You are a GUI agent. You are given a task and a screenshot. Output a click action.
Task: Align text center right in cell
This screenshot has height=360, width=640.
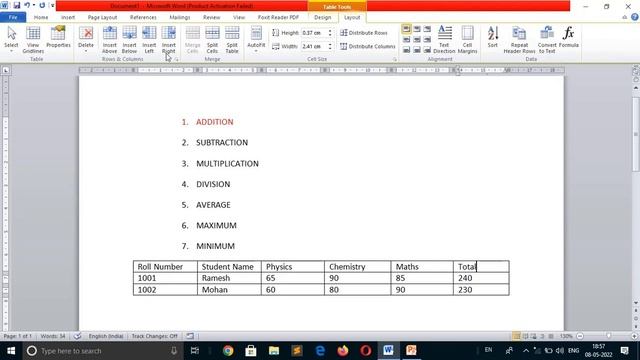(x=427, y=40)
